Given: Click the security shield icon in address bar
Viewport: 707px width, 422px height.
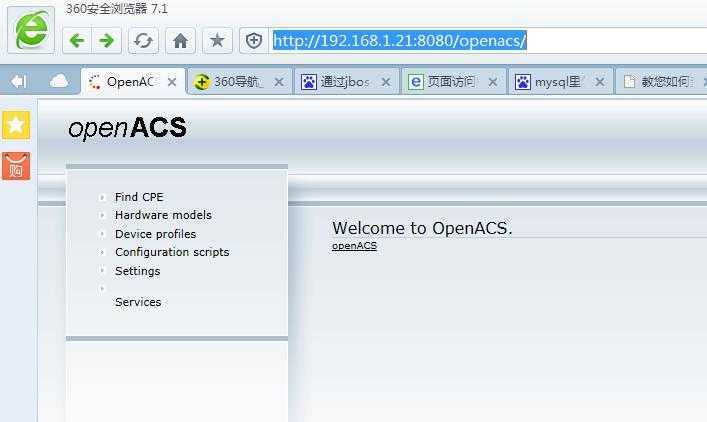Looking at the screenshot, I should 254,41.
